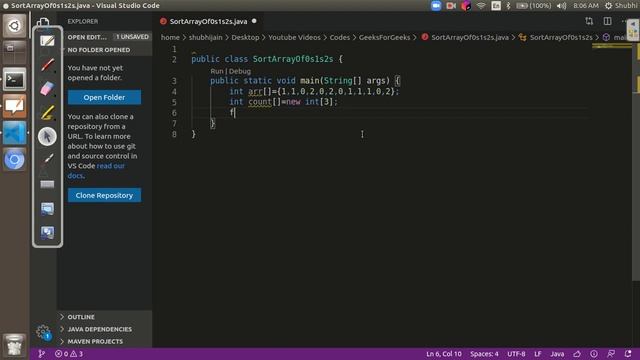Close the unsaved tab via dot indicator
The image size is (640, 360).
pos(254,21)
